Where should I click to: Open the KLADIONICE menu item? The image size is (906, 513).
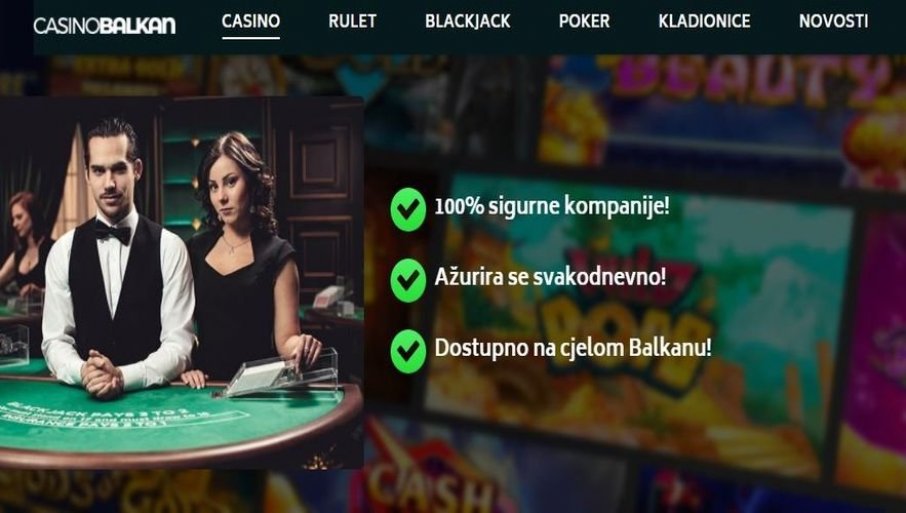[704, 21]
